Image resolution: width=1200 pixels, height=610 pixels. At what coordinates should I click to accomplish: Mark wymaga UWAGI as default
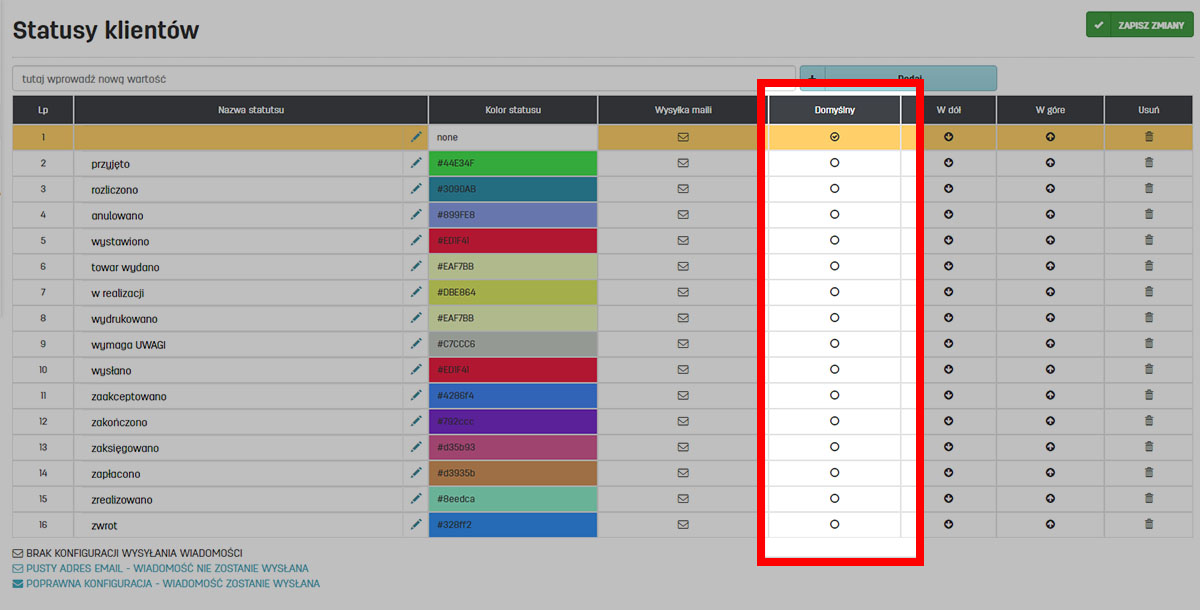(834, 344)
